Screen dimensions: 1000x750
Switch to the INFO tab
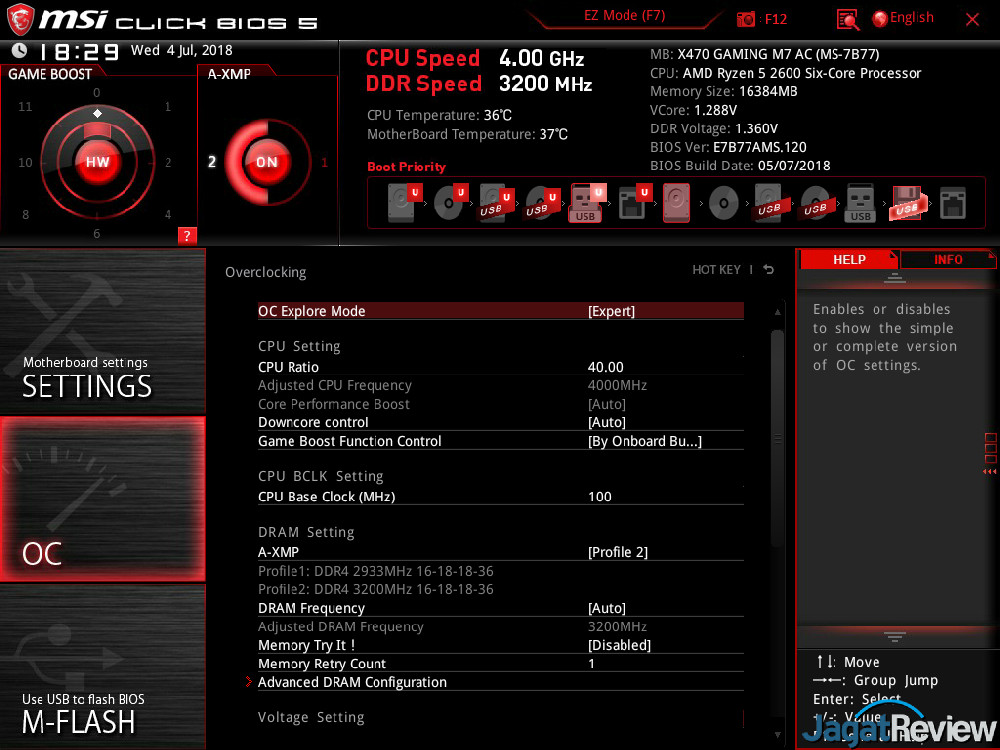pos(947,260)
